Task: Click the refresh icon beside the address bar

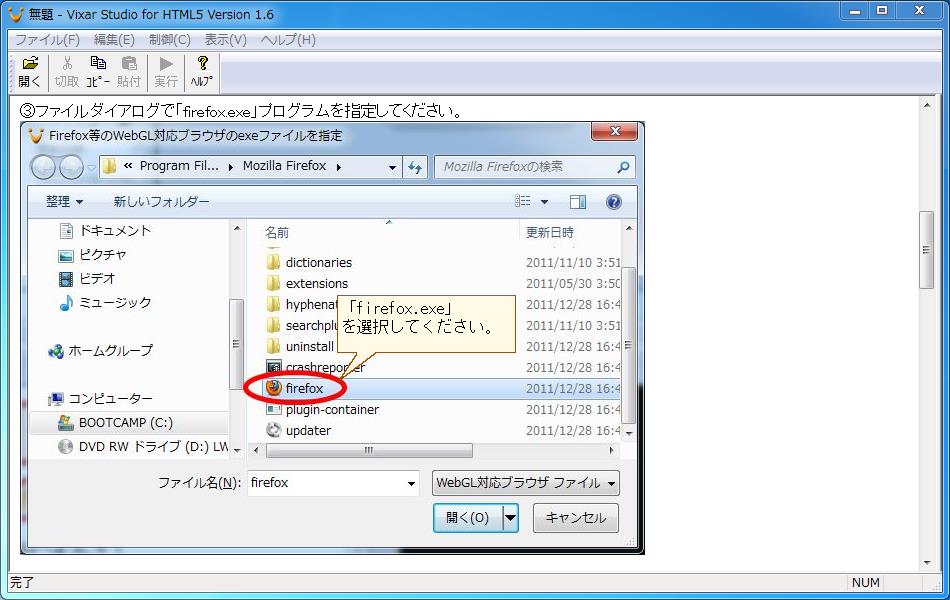Action: pyautogui.click(x=415, y=167)
